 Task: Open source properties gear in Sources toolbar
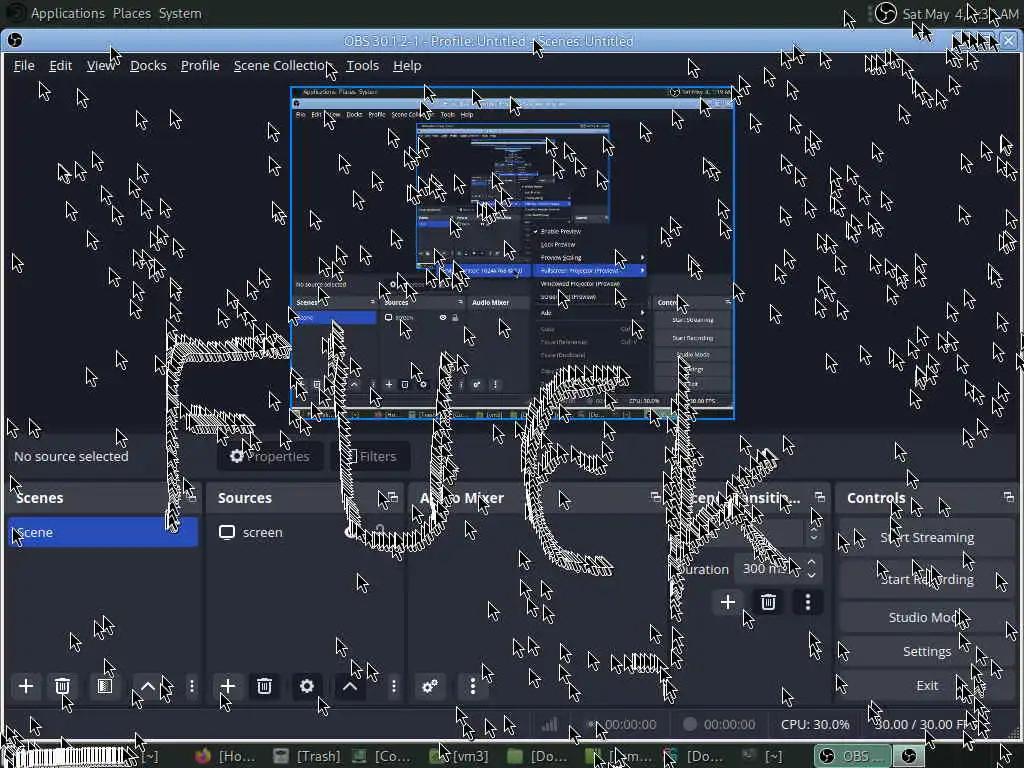[306, 686]
